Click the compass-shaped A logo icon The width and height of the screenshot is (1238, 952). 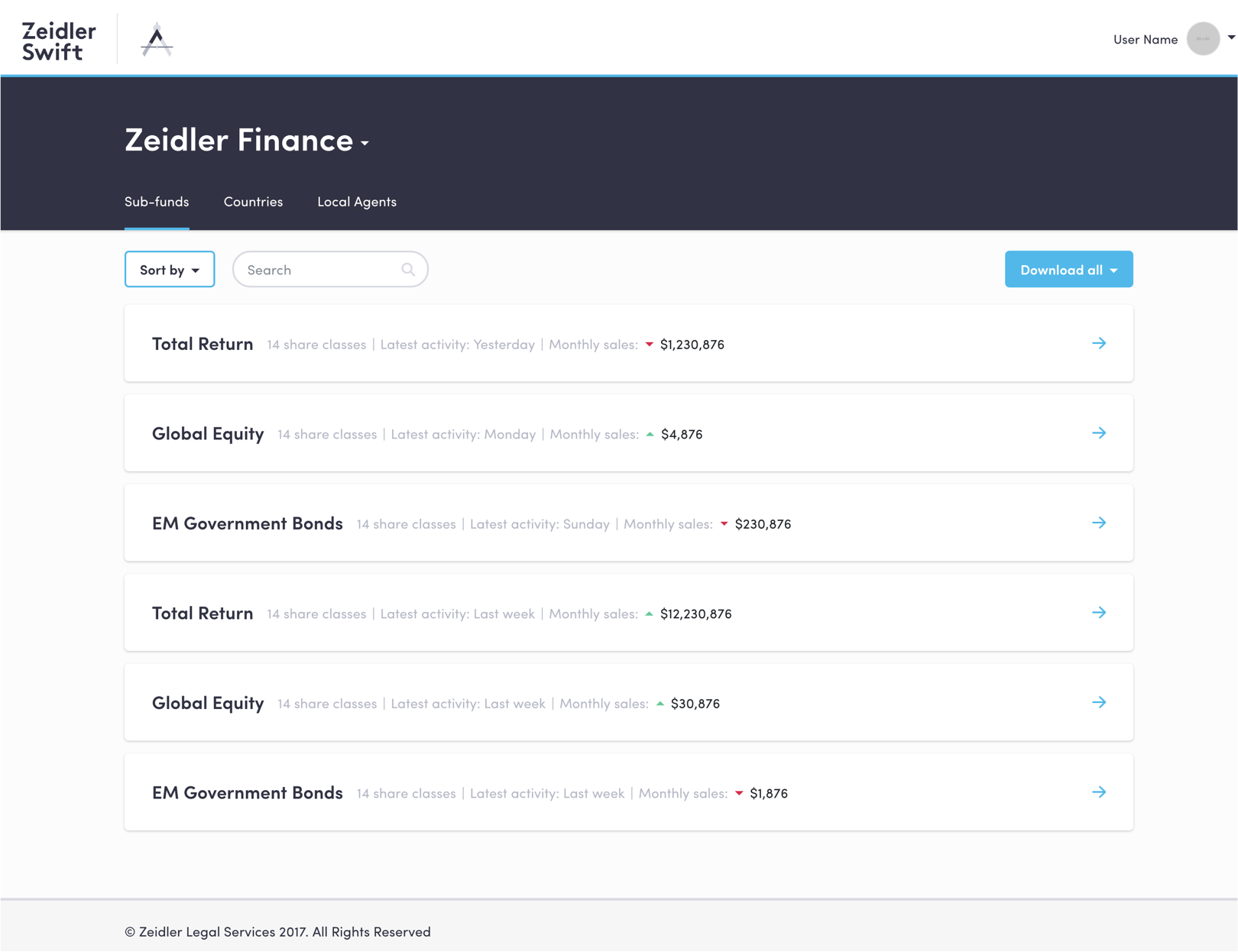click(157, 40)
